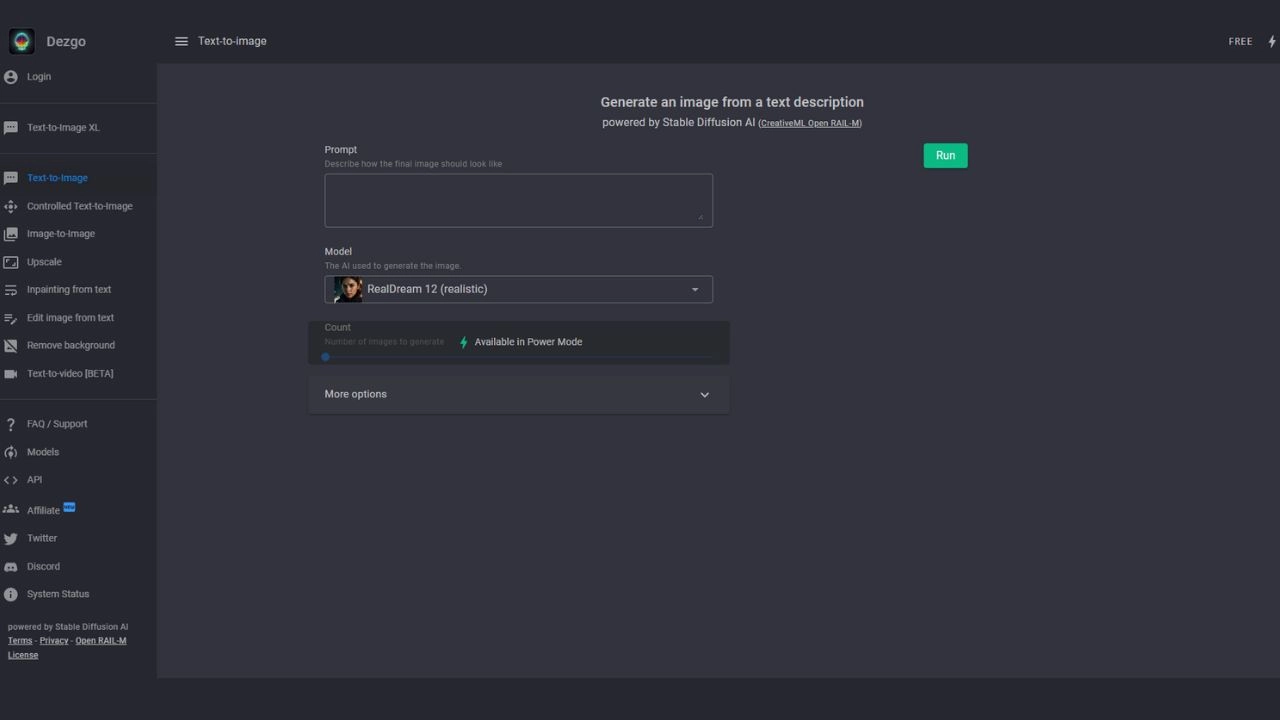
Task: Open Inpainting from text page
Action: 69,290
